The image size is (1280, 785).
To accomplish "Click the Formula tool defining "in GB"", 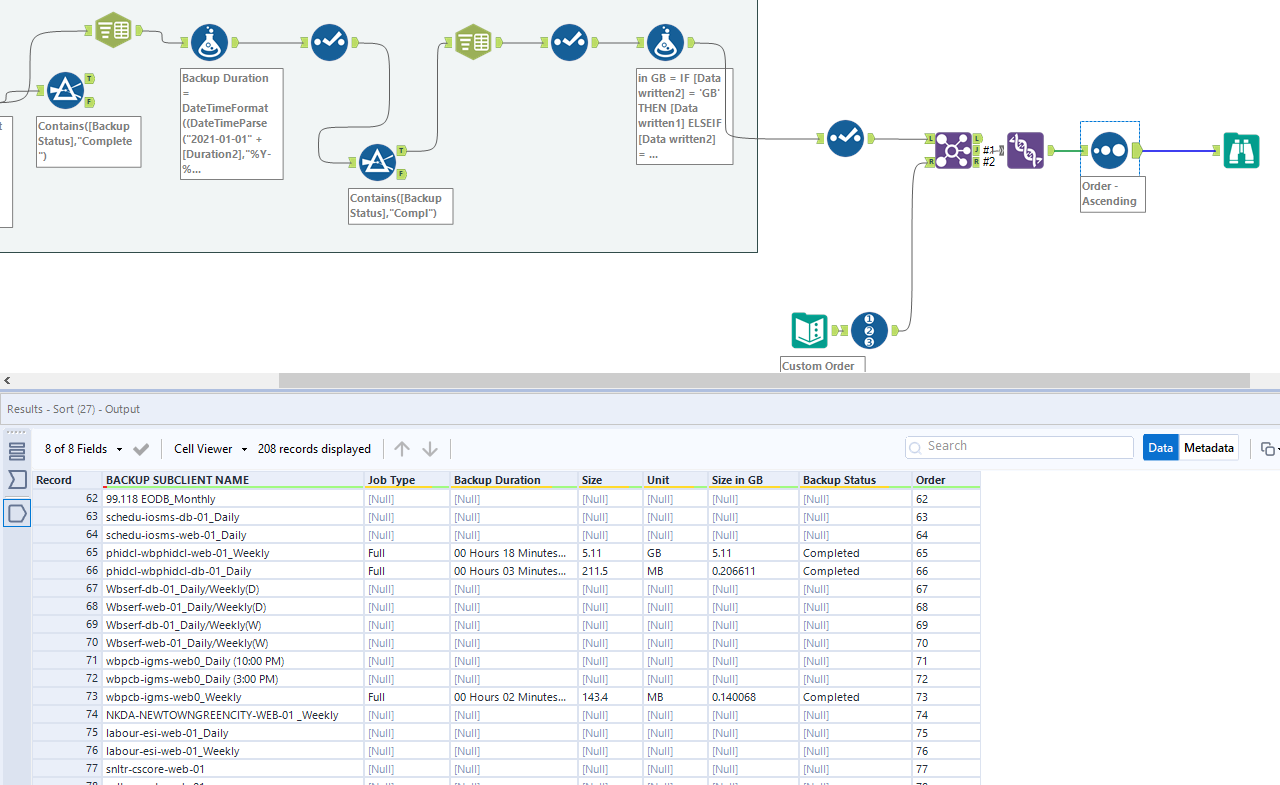I will (665, 42).
